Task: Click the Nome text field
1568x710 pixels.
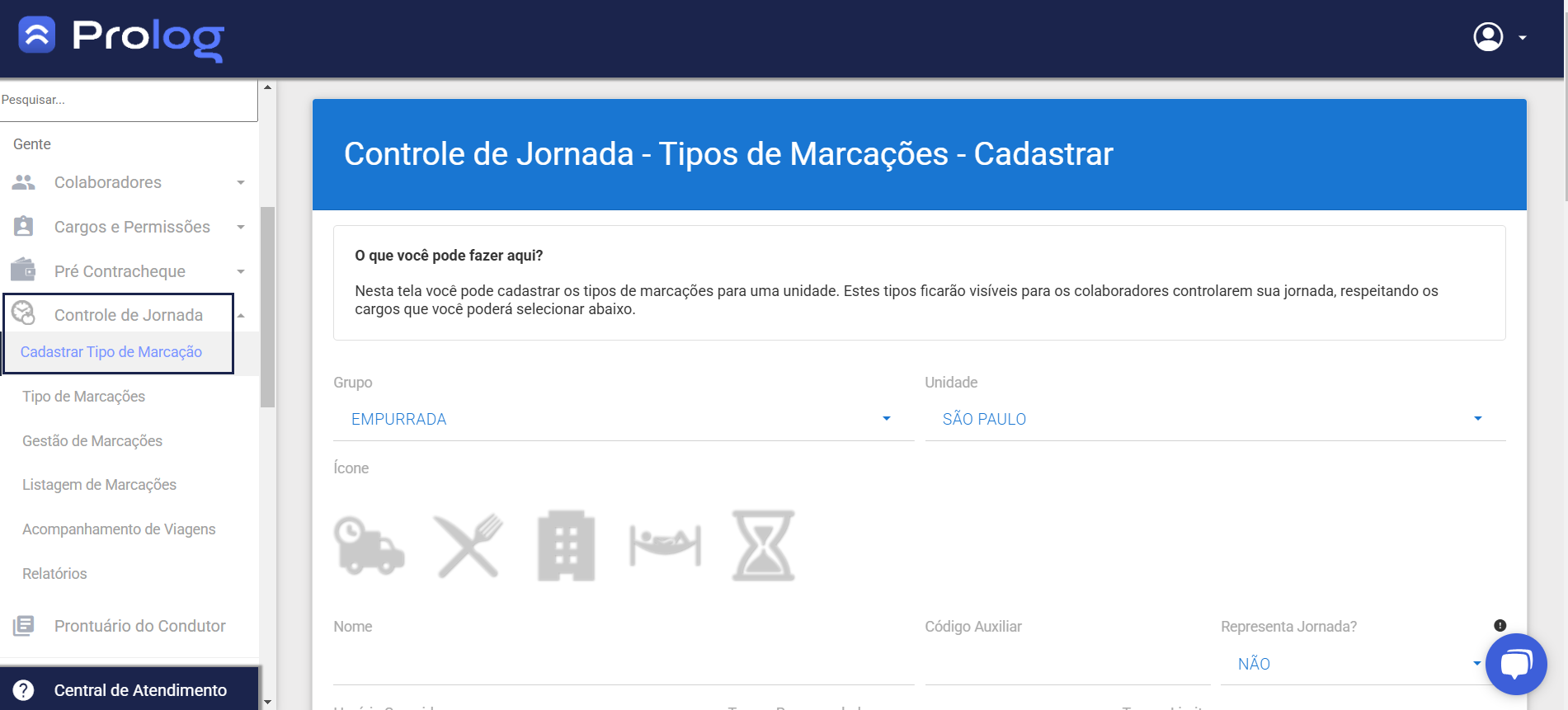Action: click(623, 665)
